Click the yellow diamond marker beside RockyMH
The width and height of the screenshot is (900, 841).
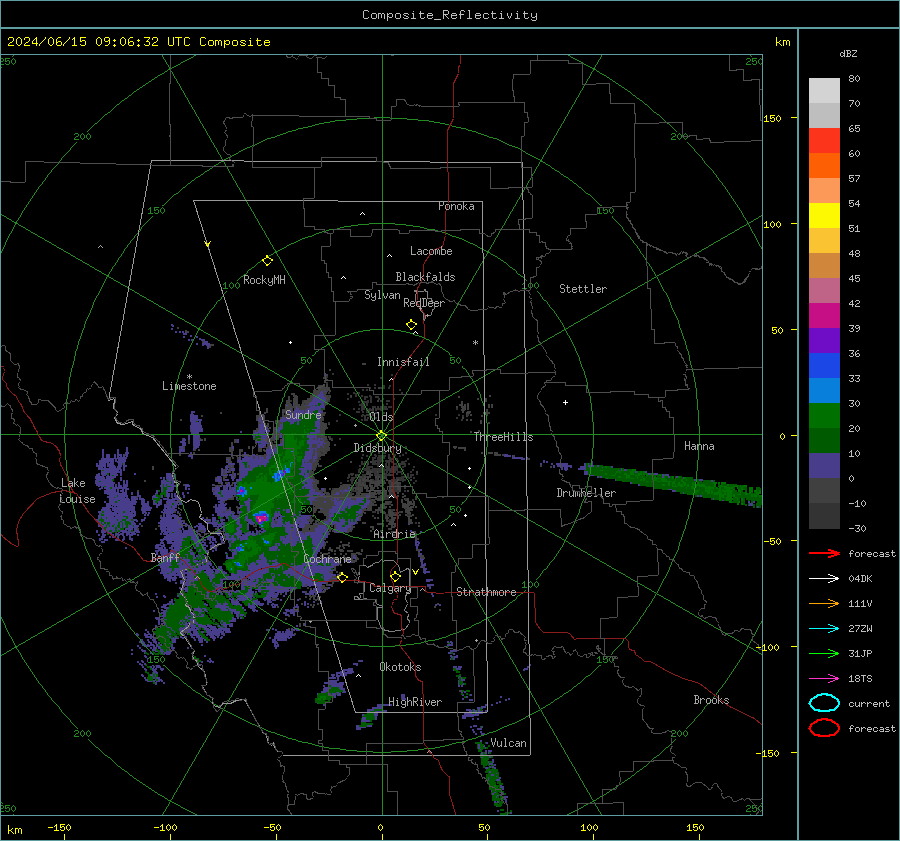(267, 261)
